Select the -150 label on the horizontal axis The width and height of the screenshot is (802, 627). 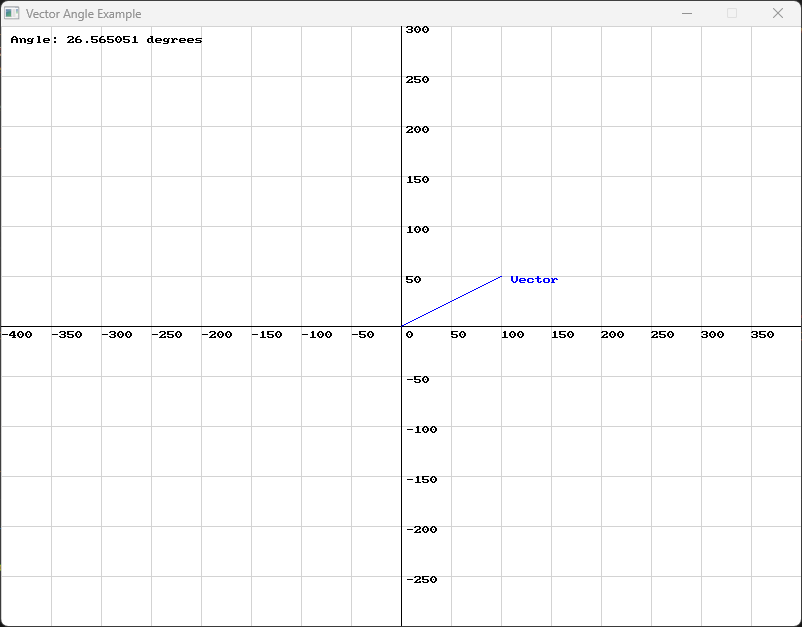tap(267, 335)
